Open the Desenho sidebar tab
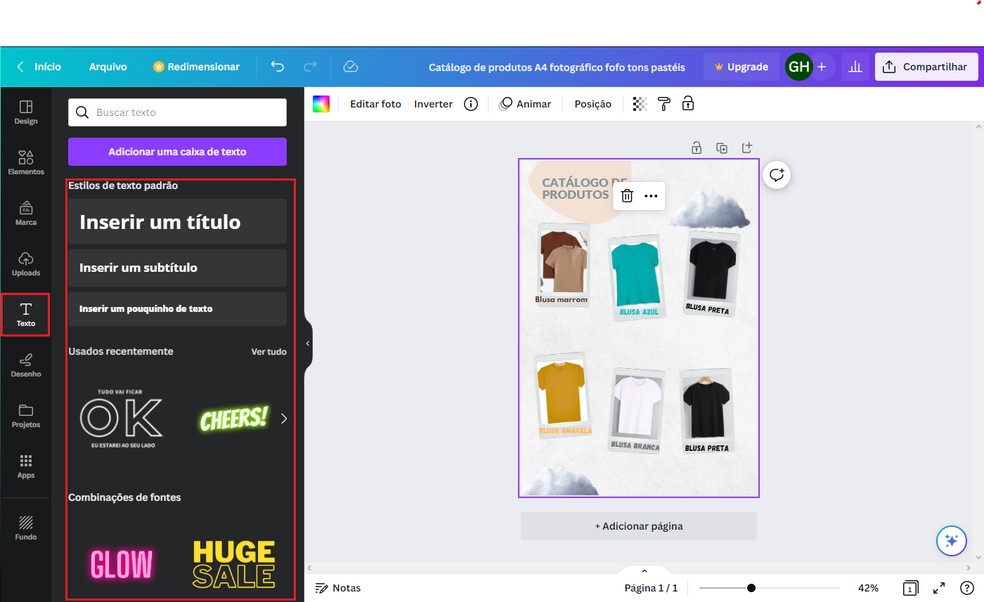The height and width of the screenshot is (602, 984). (x=26, y=365)
